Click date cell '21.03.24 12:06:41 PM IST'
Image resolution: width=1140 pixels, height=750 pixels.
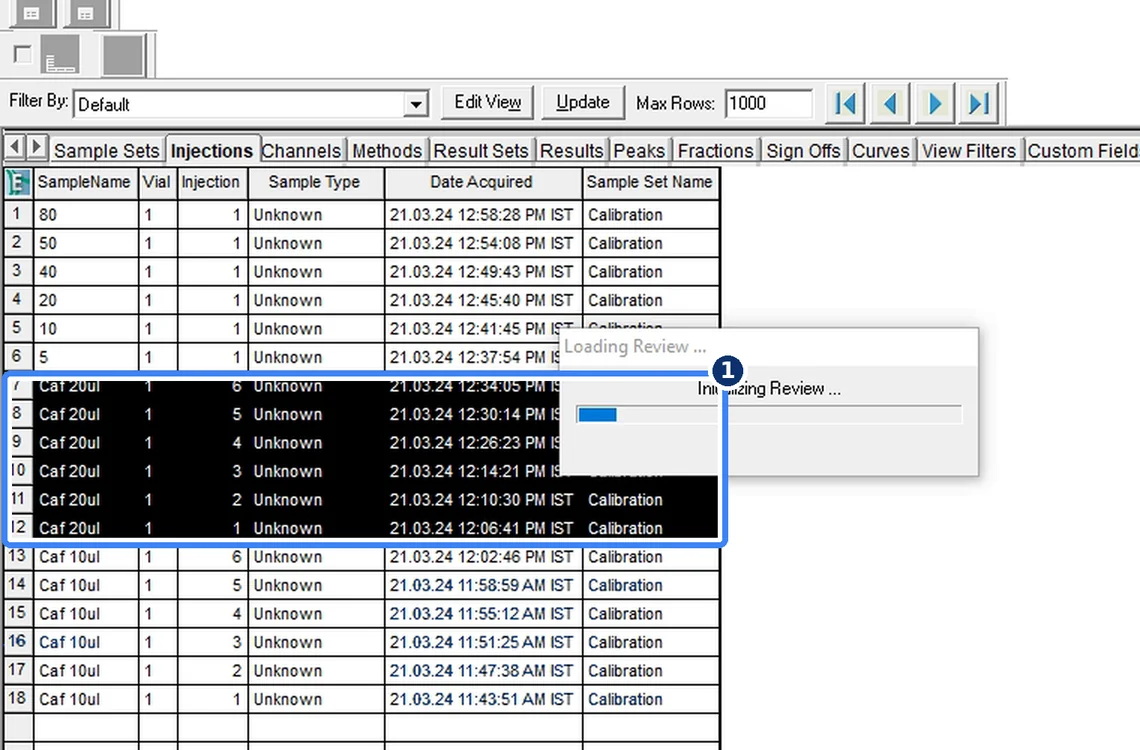click(481, 528)
